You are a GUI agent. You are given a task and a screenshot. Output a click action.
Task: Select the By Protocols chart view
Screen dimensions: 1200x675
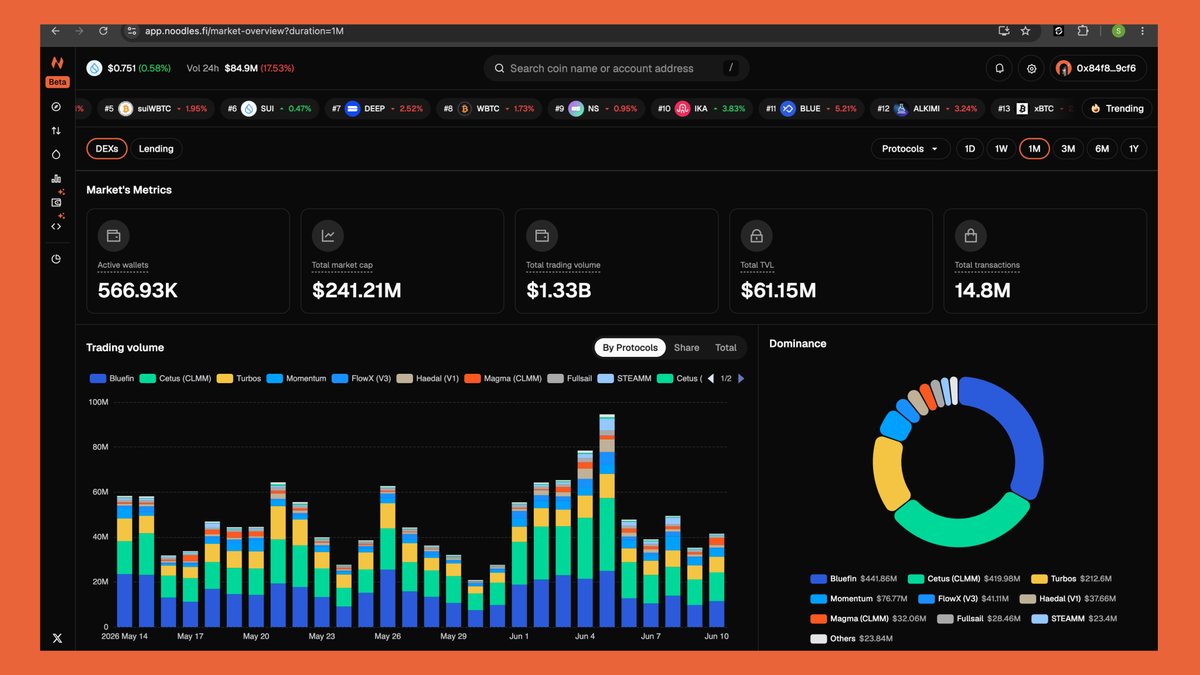pyautogui.click(x=630, y=348)
